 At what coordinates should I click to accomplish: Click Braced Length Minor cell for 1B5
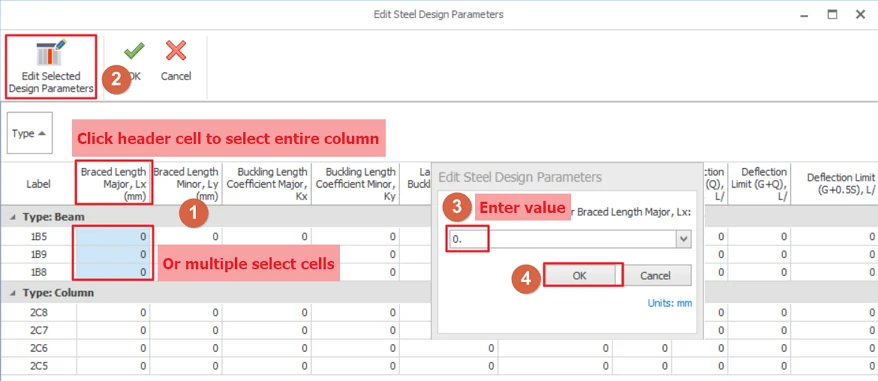186,236
